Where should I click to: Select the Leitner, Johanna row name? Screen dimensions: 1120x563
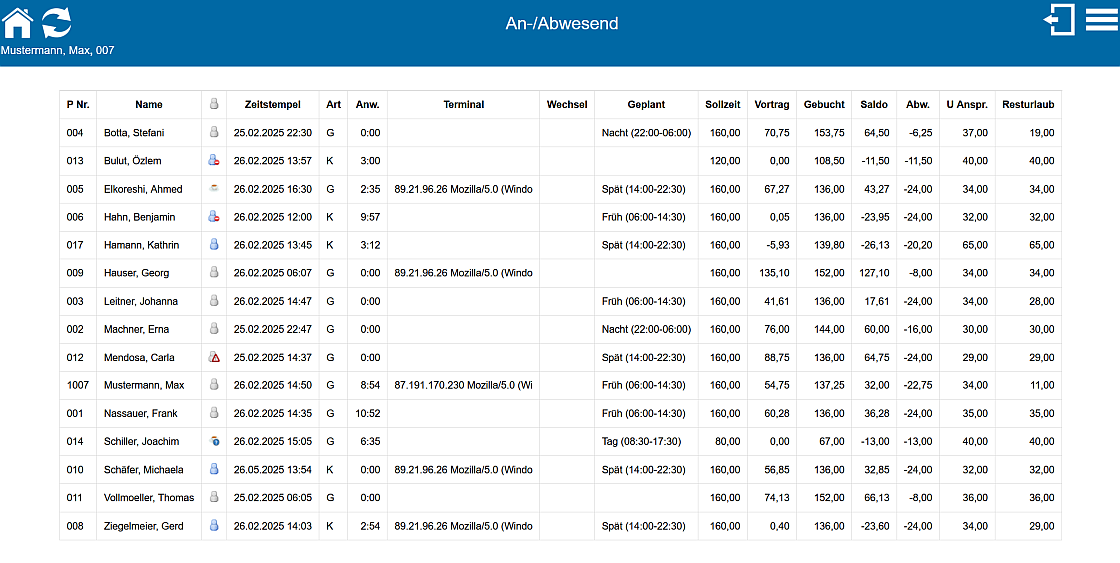pos(140,301)
